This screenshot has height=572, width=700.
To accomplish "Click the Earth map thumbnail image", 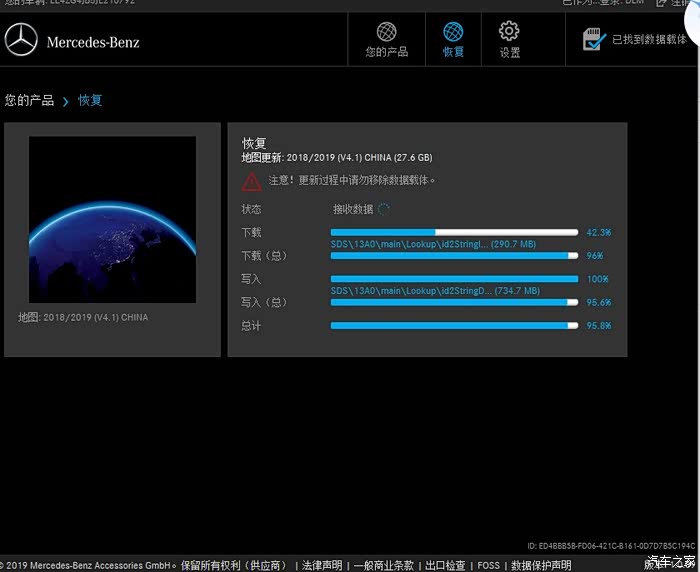I will coord(112,220).
